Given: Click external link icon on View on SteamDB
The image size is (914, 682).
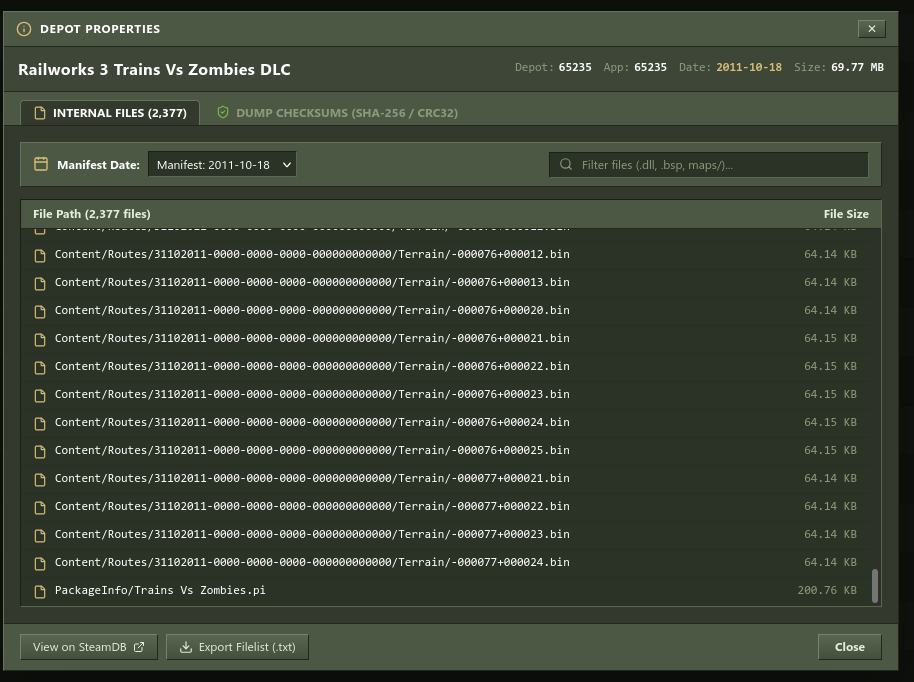Looking at the screenshot, I should (139, 647).
